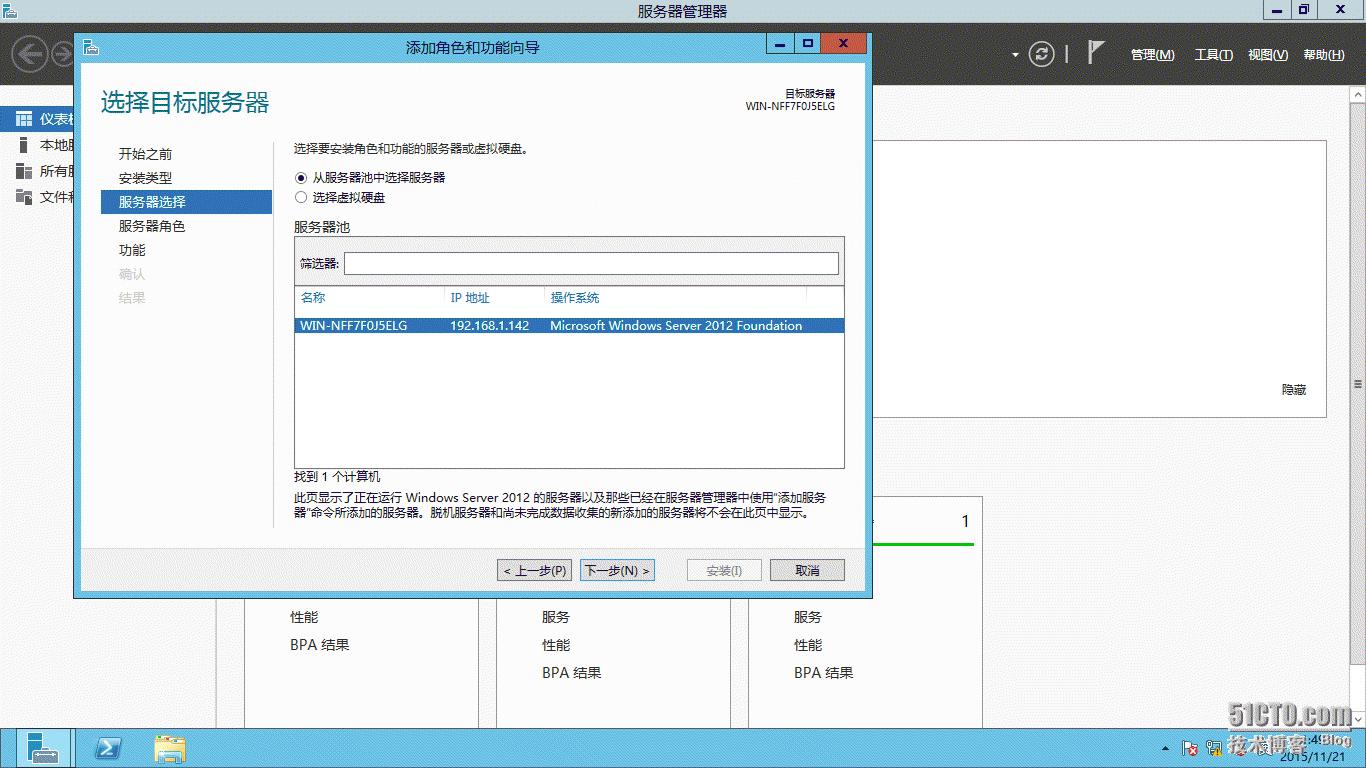Click the 下一步(N) button
The image size is (1366, 768).
click(x=617, y=570)
